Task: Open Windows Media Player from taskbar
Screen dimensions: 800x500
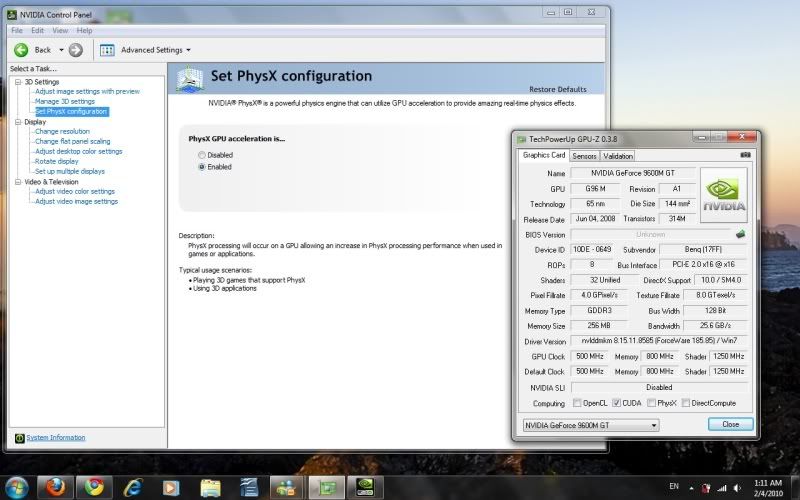Action: 171,488
